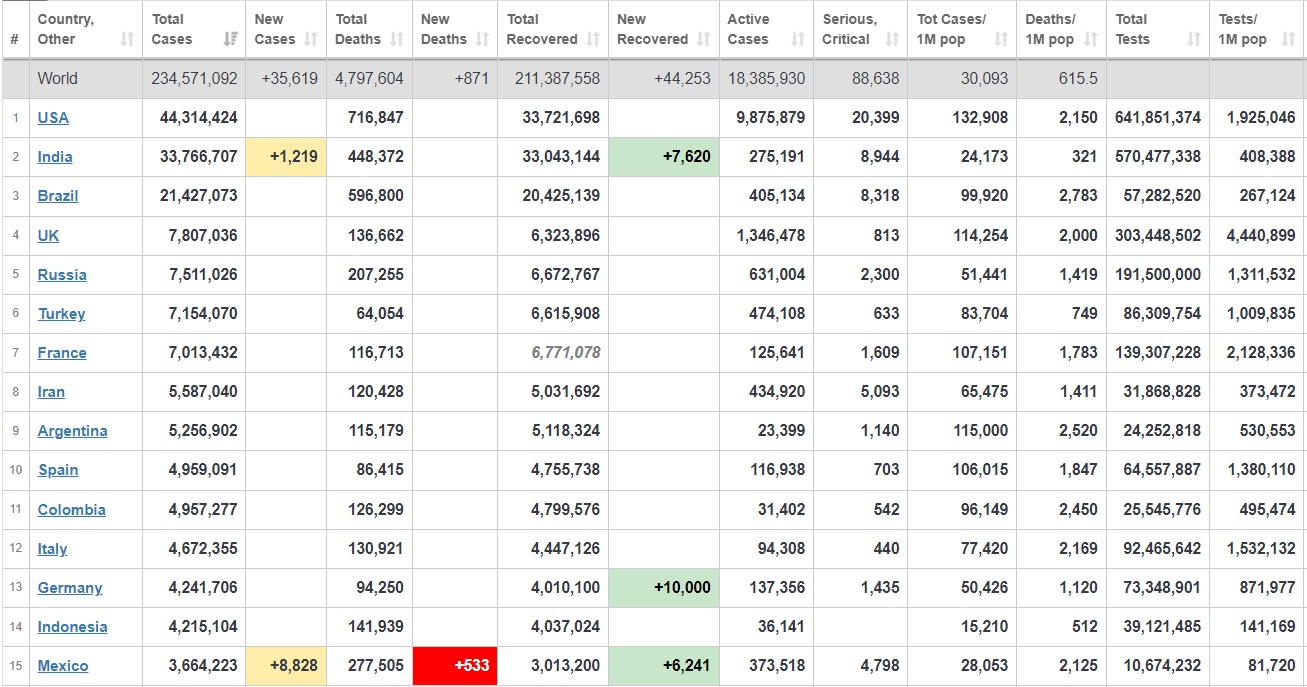Click the Deaths/1M pop column header
1307x687 pixels.
click(1051, 29)
